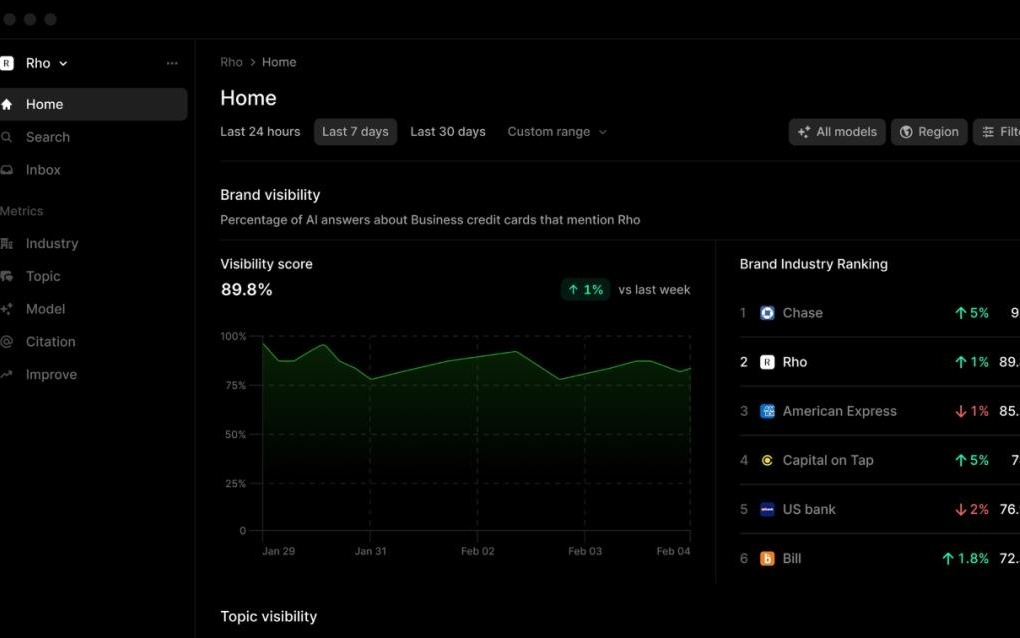
Task: Open the Topic metrics page
Action: tap(43, 276)
